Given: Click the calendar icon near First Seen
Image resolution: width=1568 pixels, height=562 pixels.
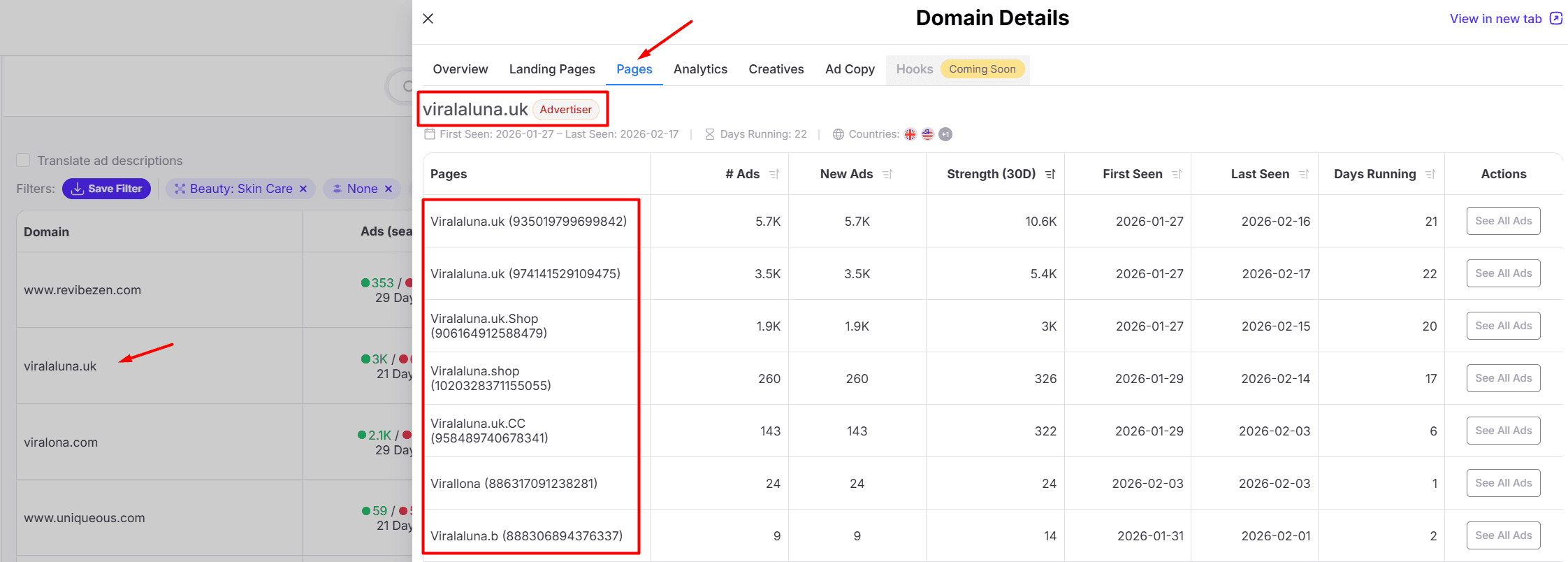Looking at the screenshot, I should (430, 134).
